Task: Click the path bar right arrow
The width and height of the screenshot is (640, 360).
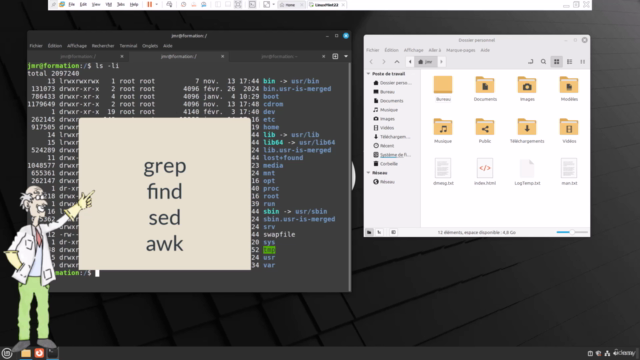Action: pyautogui.click(x=441, y=62)
